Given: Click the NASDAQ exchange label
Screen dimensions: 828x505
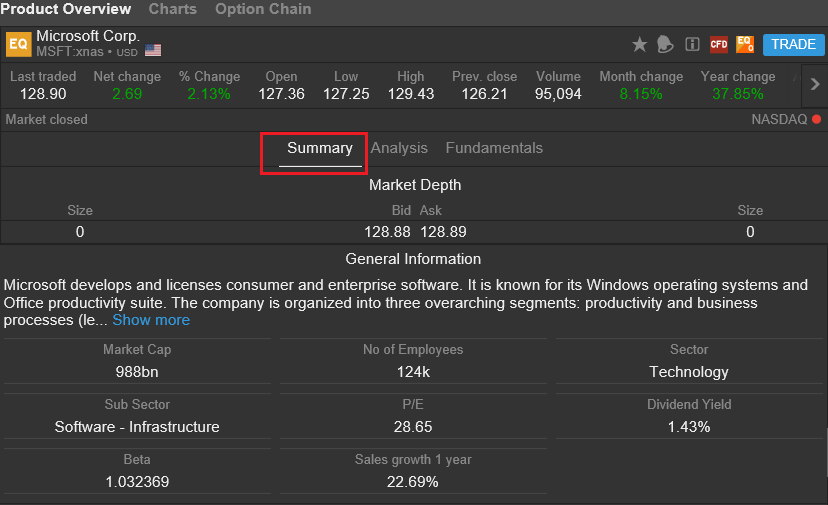Looking at the screenshot, I should 779,119.
